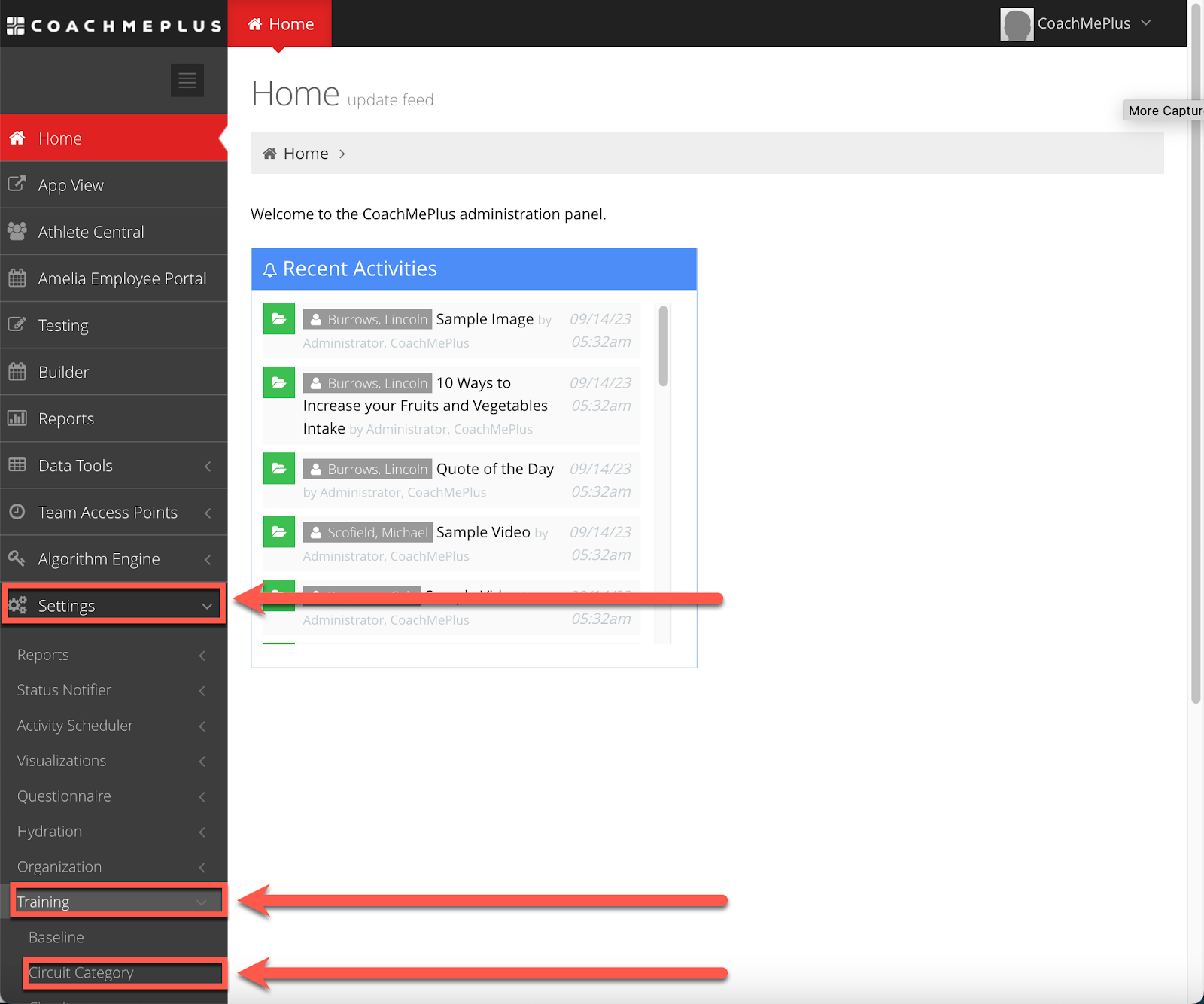Open the Sample Image activity

point(485,319)
